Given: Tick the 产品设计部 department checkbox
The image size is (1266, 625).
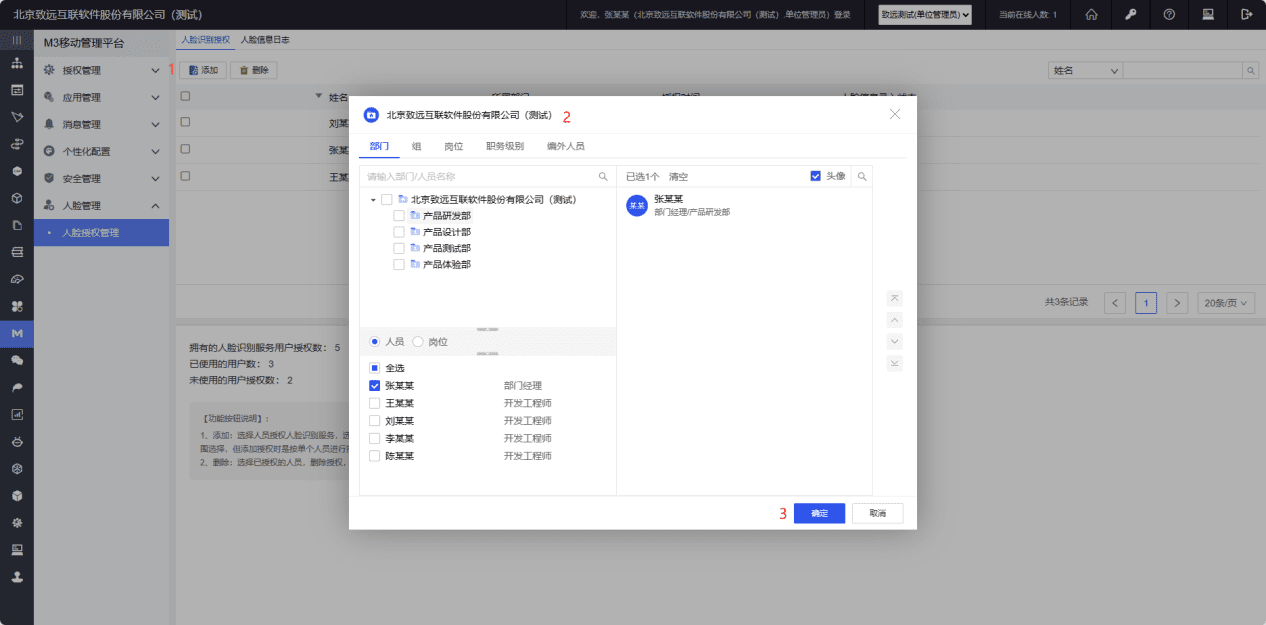Looking at the screenshot, I should [x=399, y=232].
